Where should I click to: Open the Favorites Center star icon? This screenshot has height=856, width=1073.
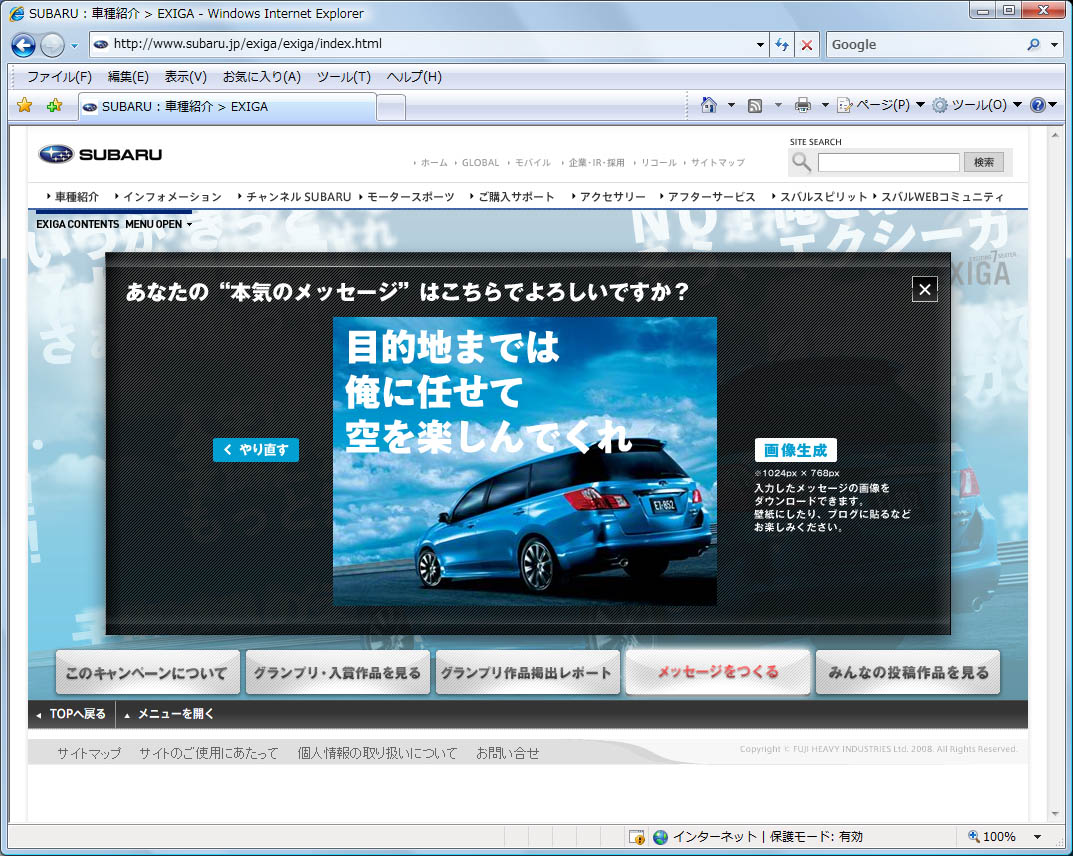click(25, 105)
